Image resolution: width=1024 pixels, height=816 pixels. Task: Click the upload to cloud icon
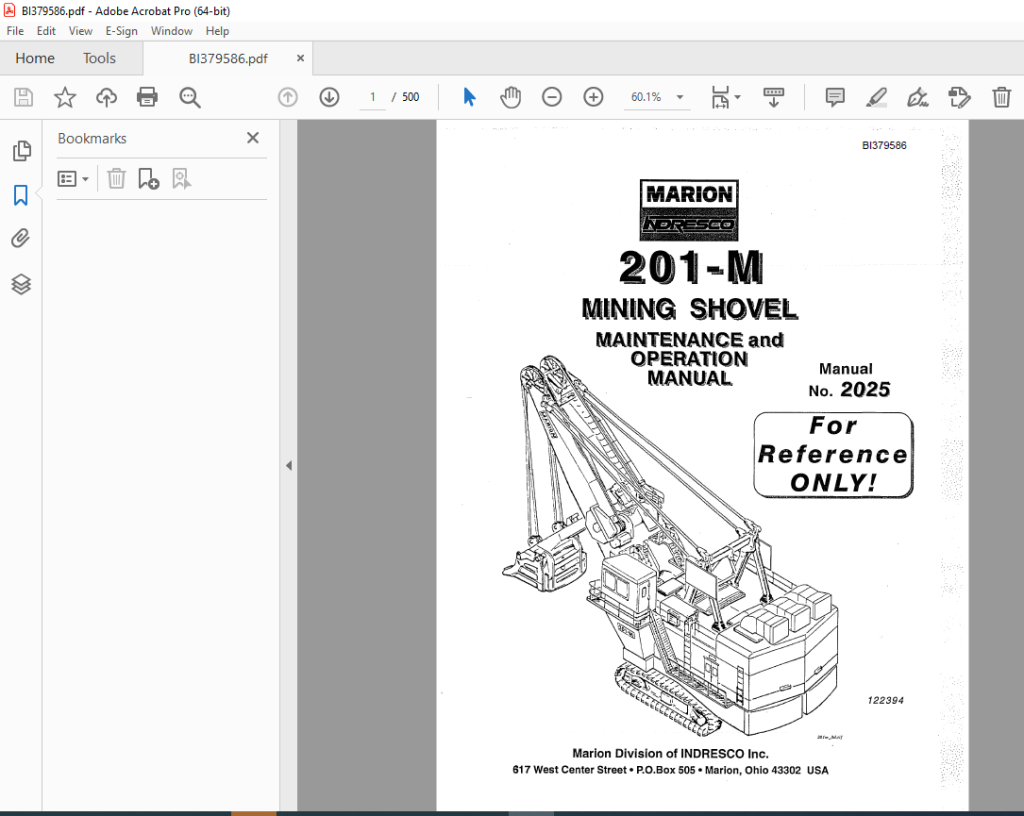click(106, 97)
